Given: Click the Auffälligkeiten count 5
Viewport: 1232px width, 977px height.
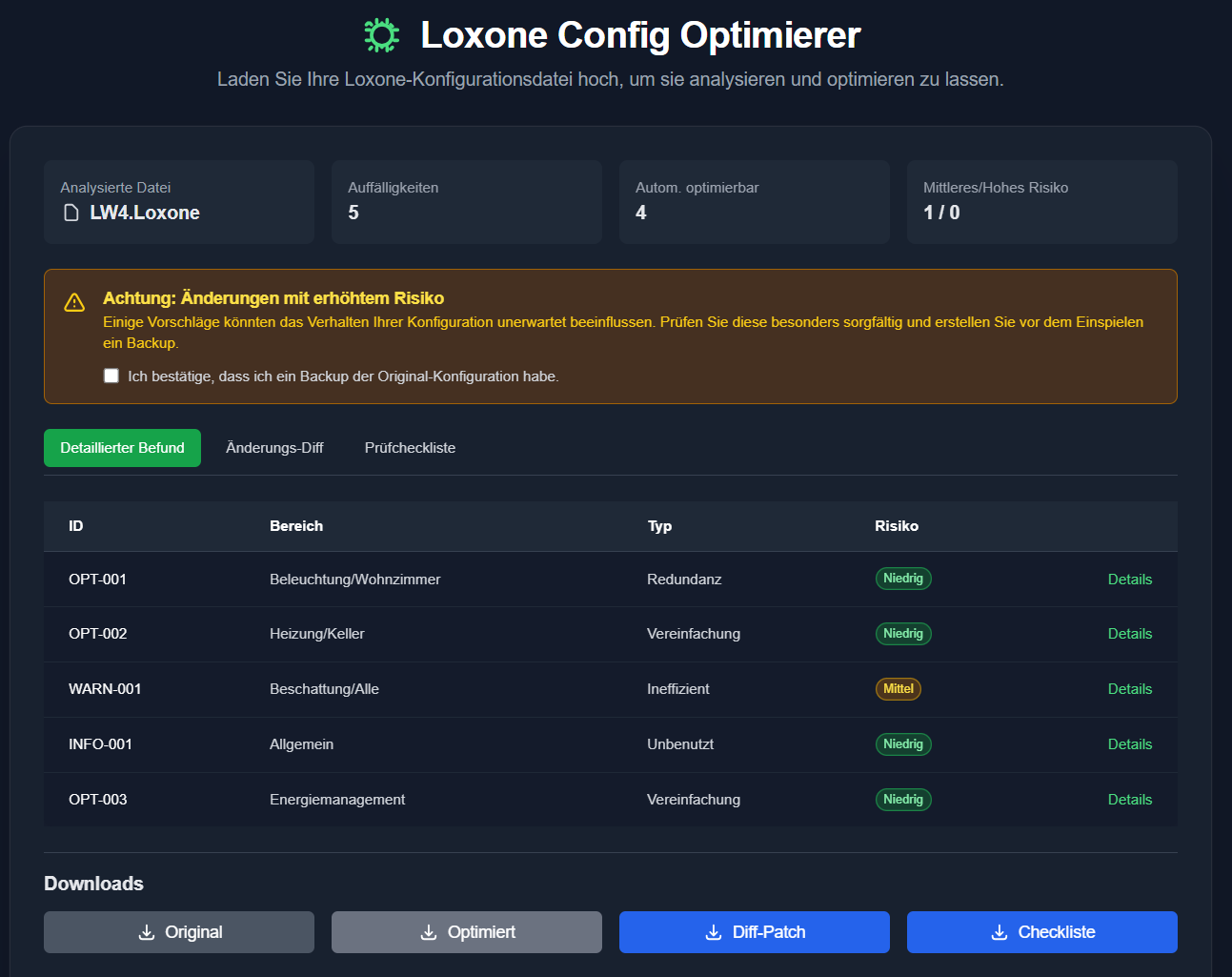Looking at the screenshot, I should (x=353, y=213).
